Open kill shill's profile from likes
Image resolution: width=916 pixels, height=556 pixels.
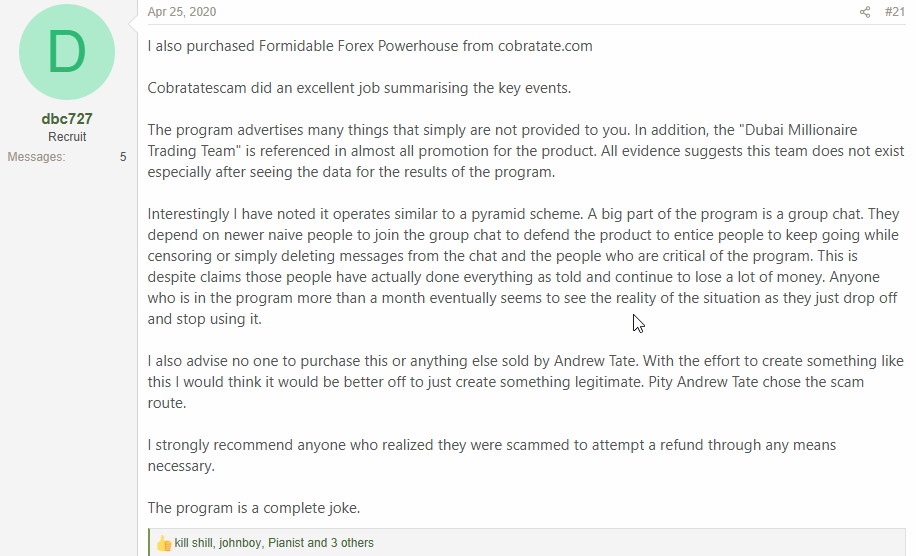194,543
